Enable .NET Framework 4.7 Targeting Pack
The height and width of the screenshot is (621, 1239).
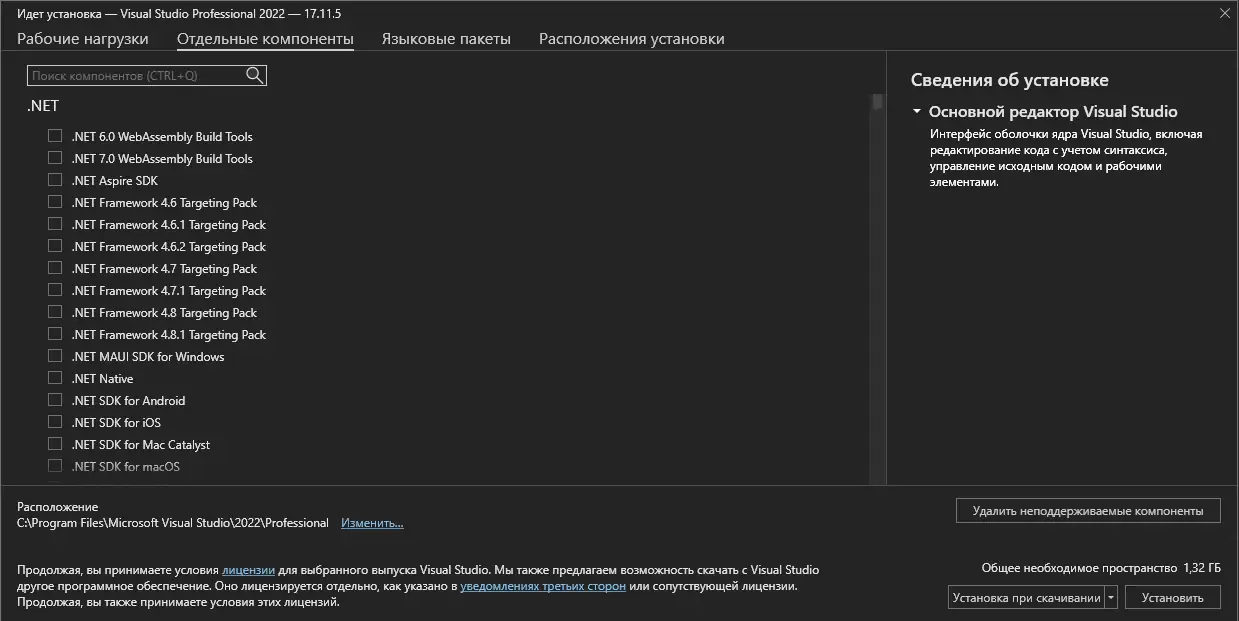point(55,268)
